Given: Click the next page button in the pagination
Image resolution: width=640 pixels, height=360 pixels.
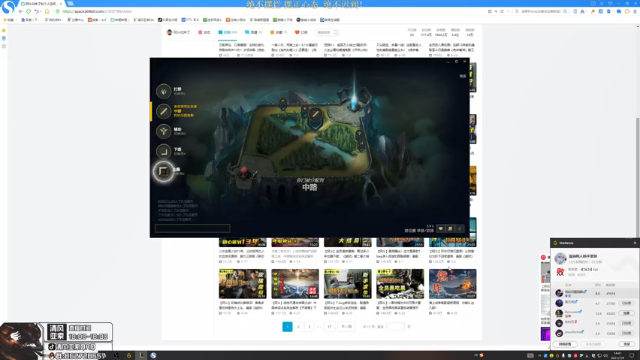Looking at the screenshot, I should click(346, 327).
